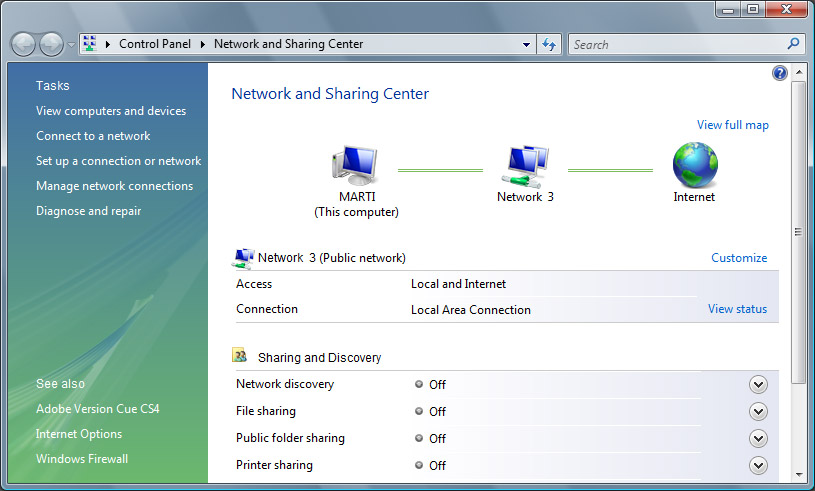Open the Help question mark icon
Image resolution: width=815 pixels, height=491 pixels.
[780, 73]
